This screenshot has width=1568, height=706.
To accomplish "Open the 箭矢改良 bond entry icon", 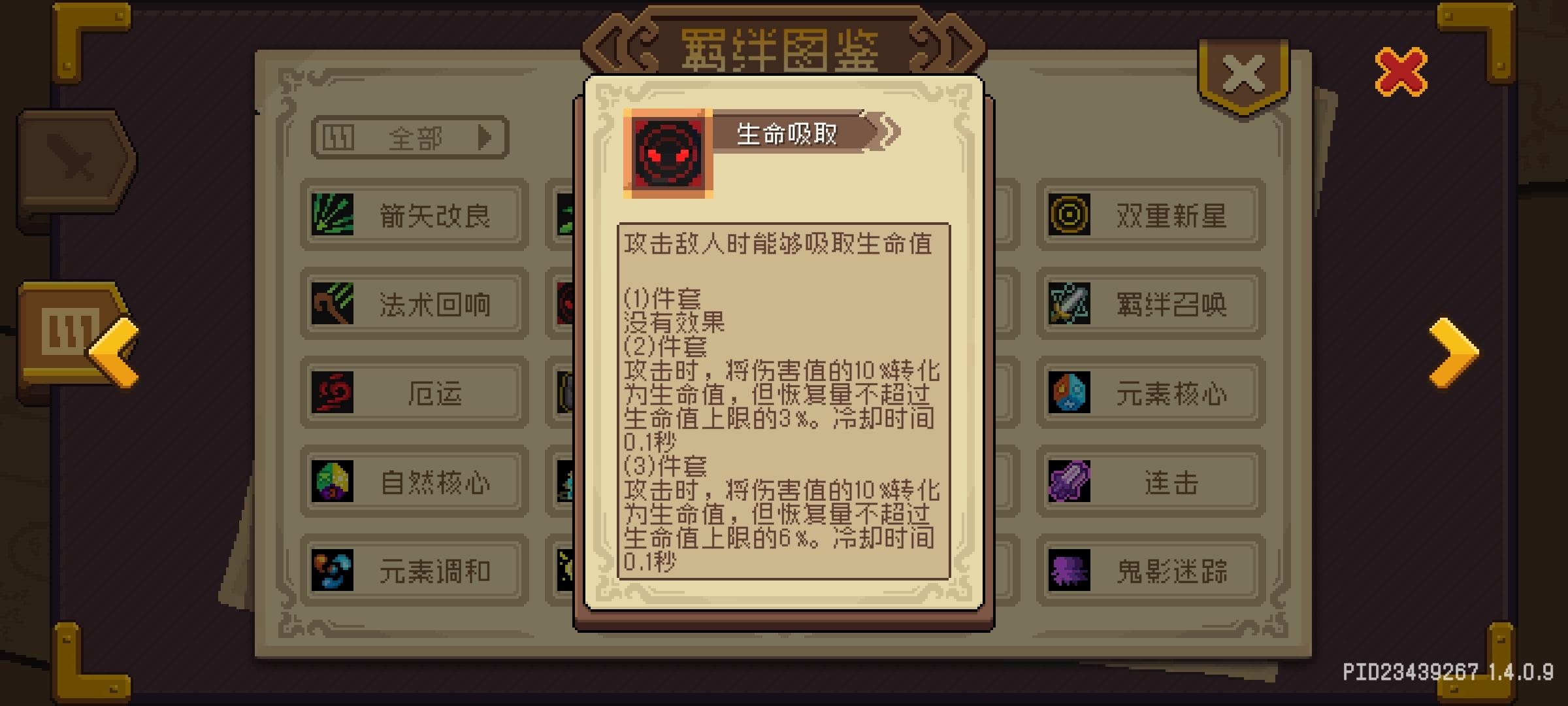I will coord(333,214).
